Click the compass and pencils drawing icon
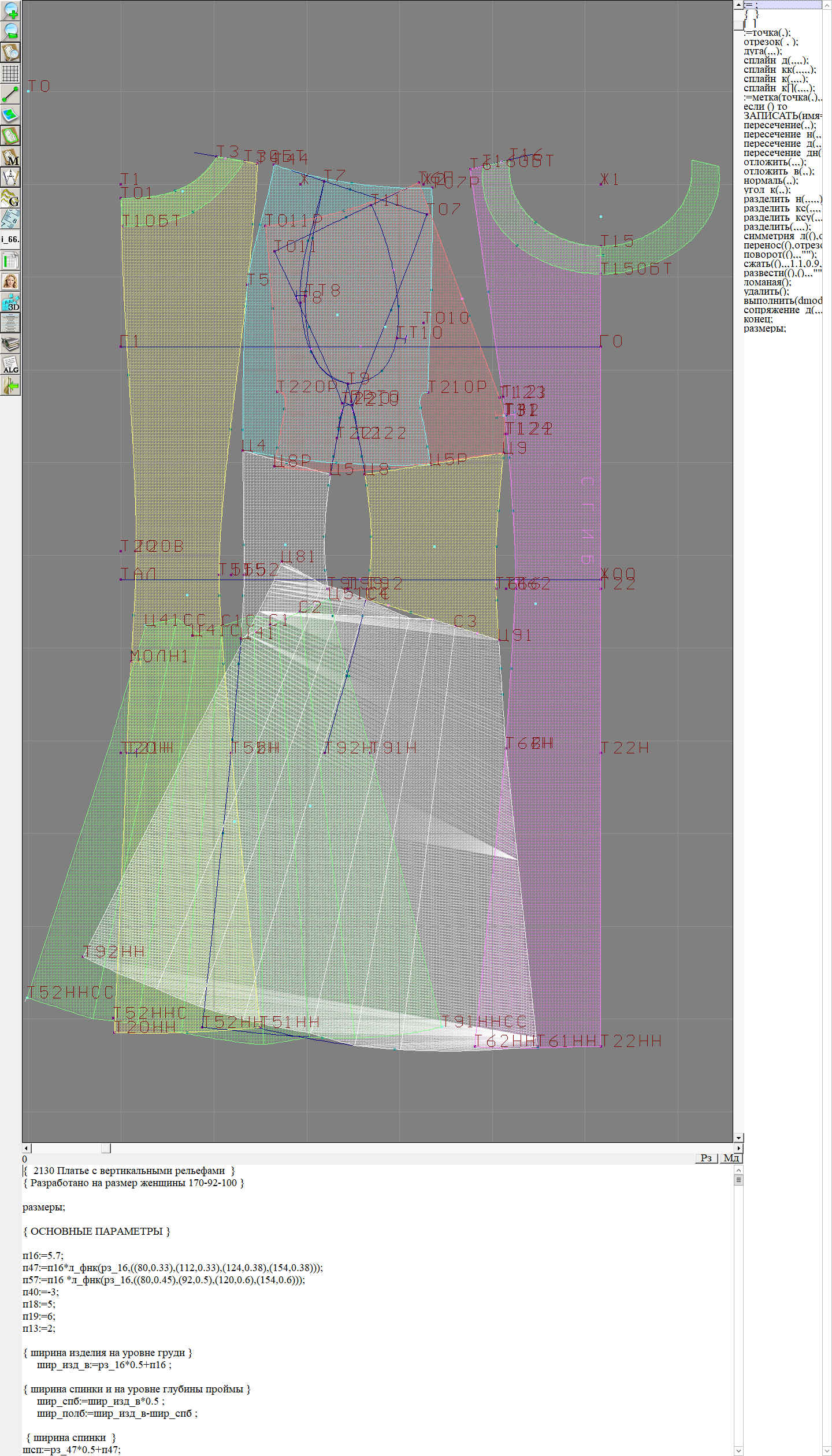 coord(10,177)
